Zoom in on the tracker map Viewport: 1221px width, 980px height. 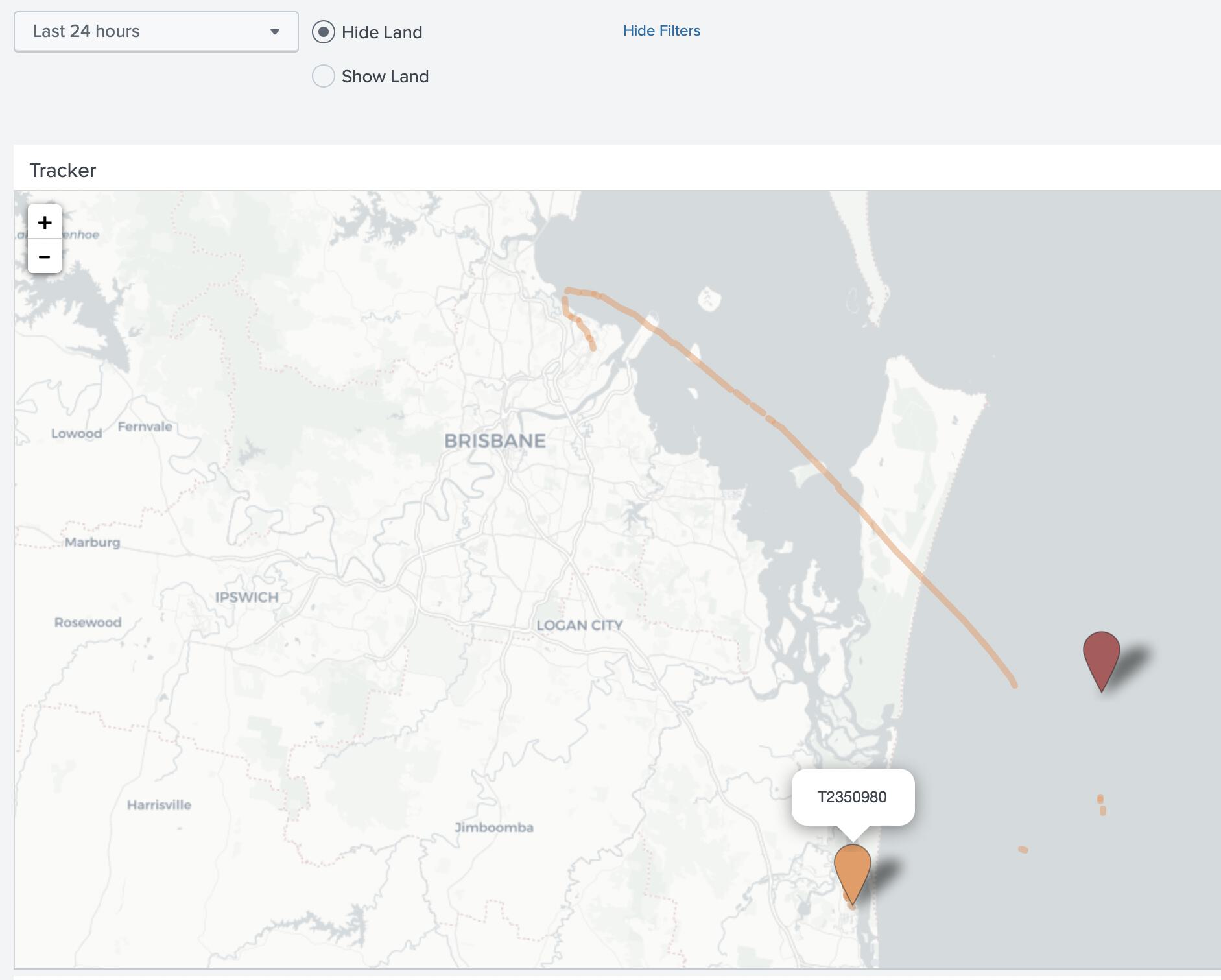coord(45,222)
